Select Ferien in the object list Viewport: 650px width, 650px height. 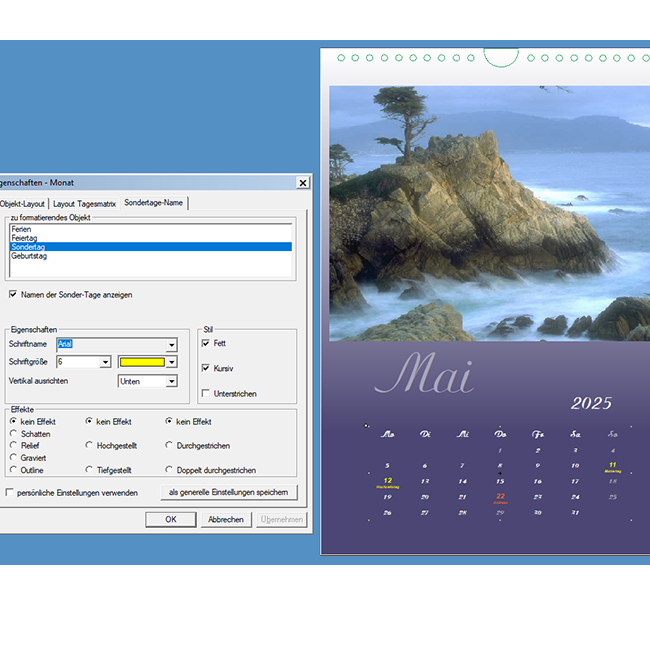tap(21, 229)
